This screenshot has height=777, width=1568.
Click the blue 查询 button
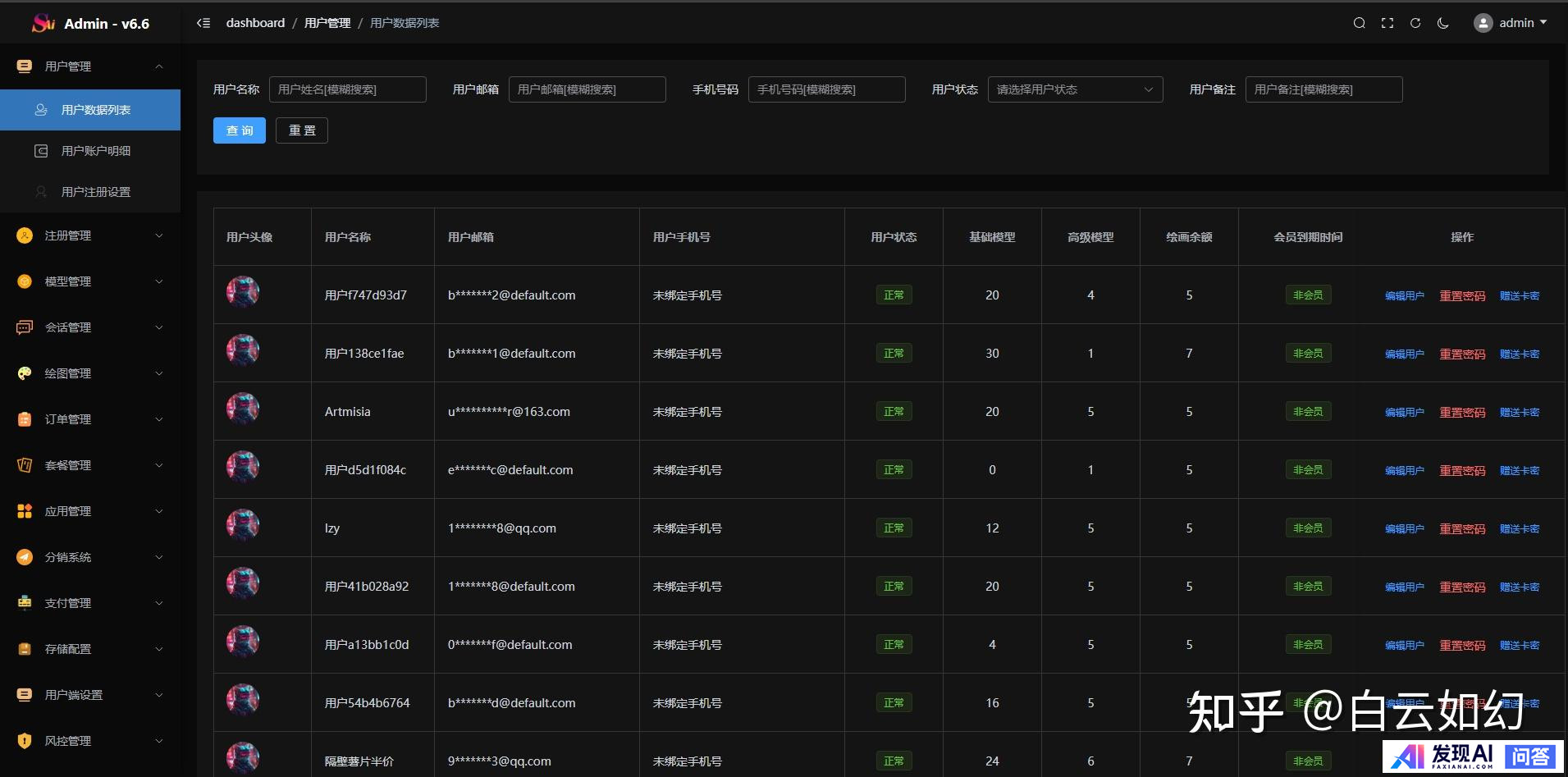point(240,130)
